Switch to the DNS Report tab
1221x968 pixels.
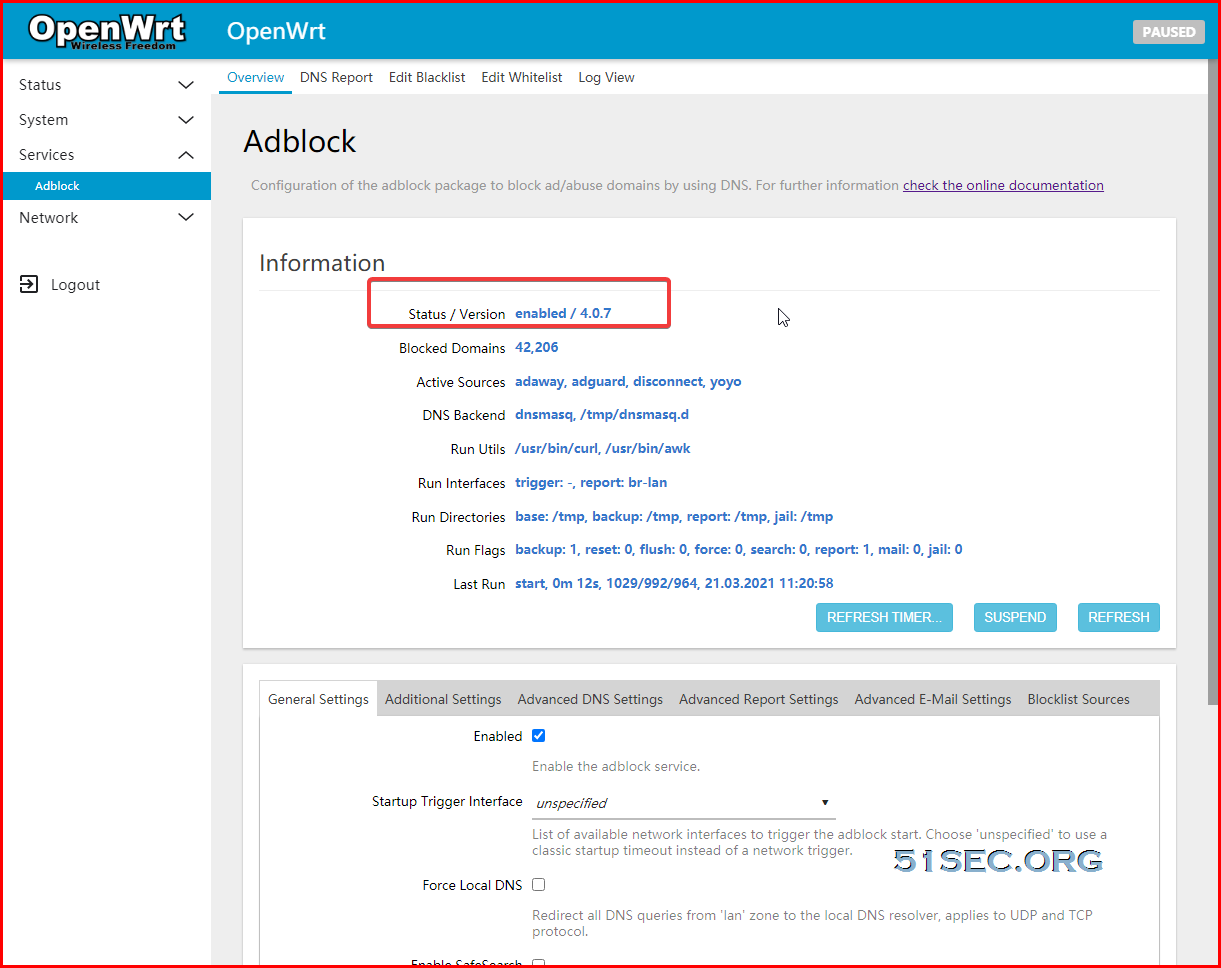(336, 78)
